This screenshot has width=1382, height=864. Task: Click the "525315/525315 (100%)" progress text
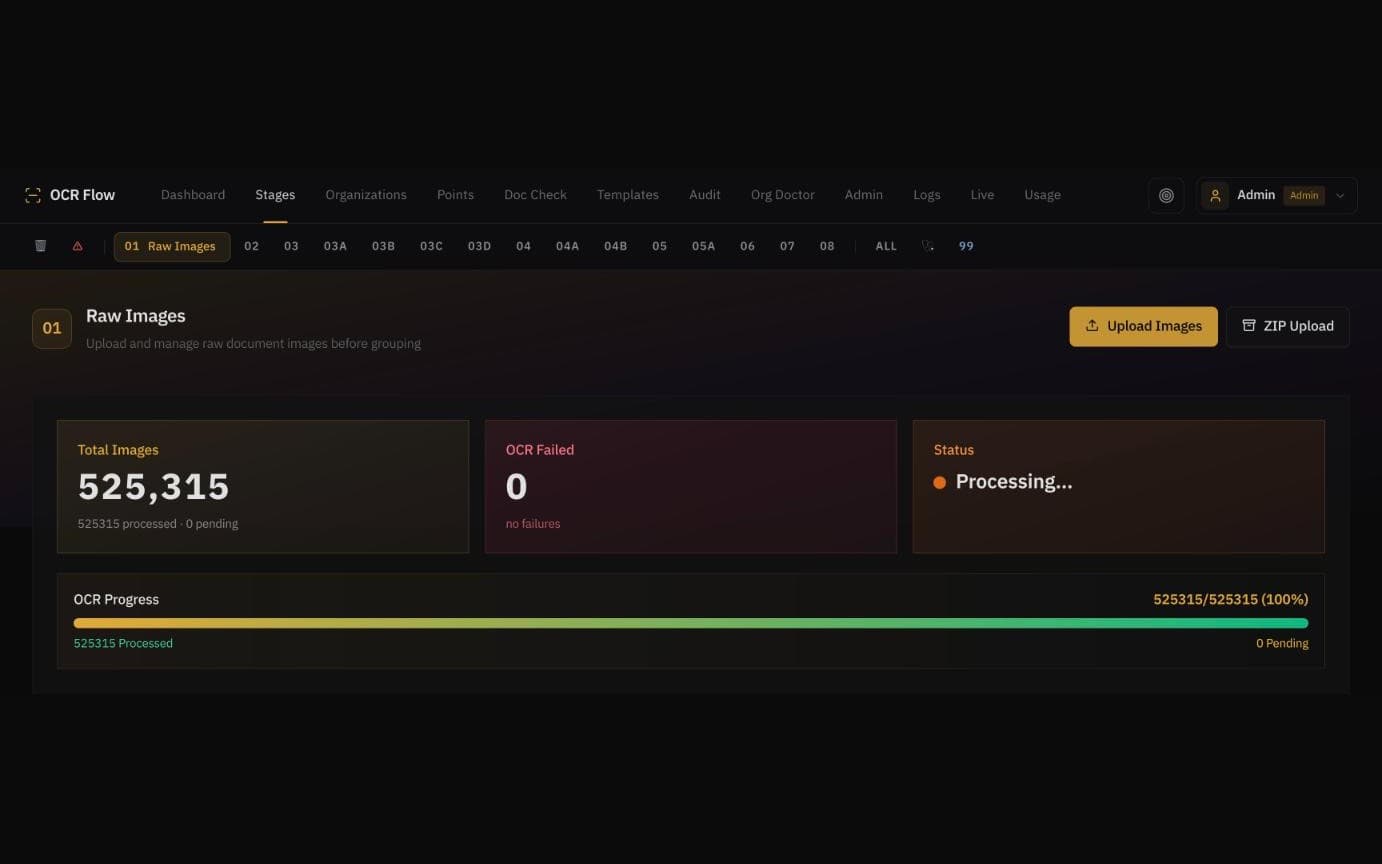pos(1231,599)
